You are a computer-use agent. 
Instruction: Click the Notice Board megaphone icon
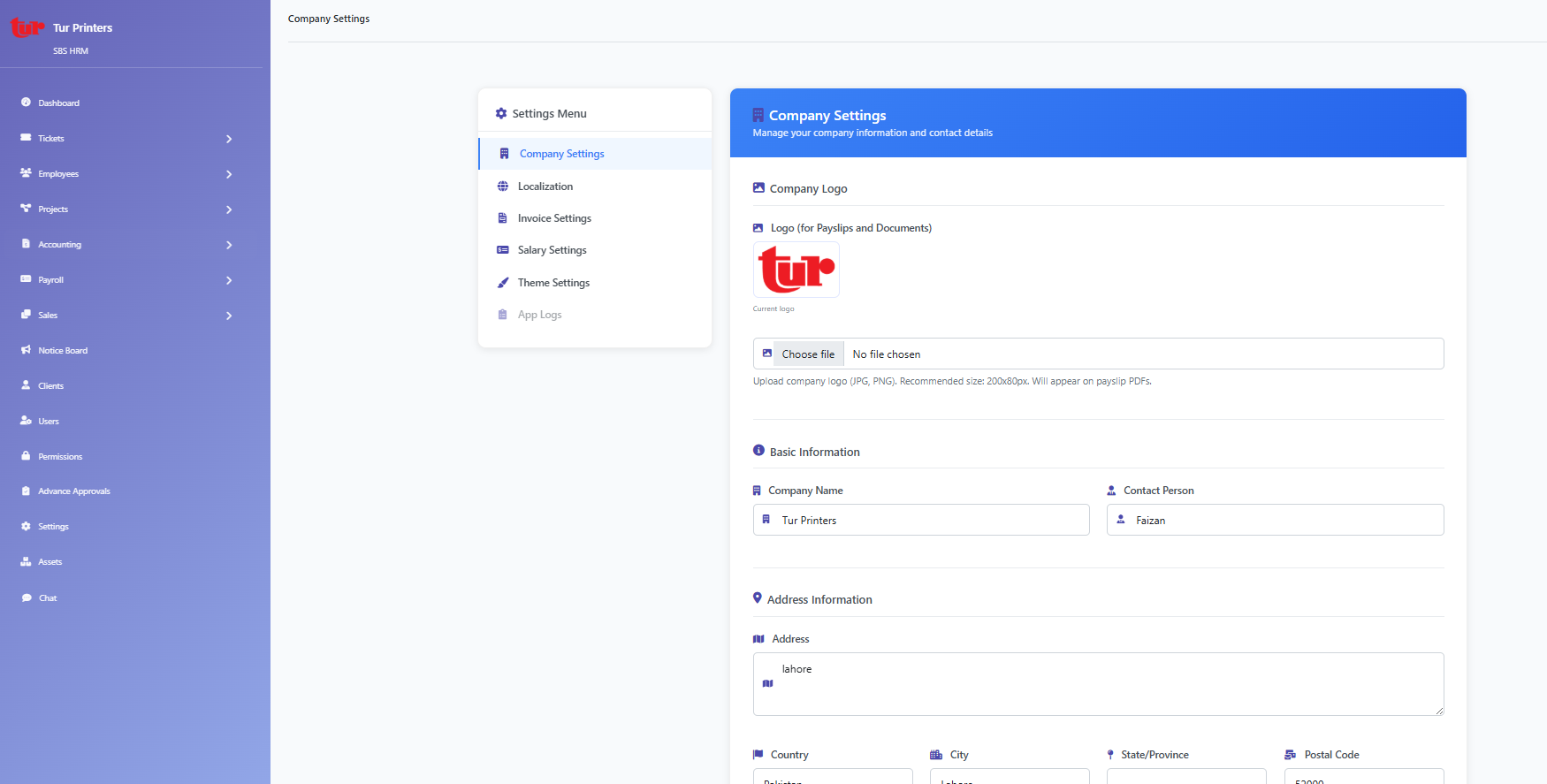coord(26,350)
